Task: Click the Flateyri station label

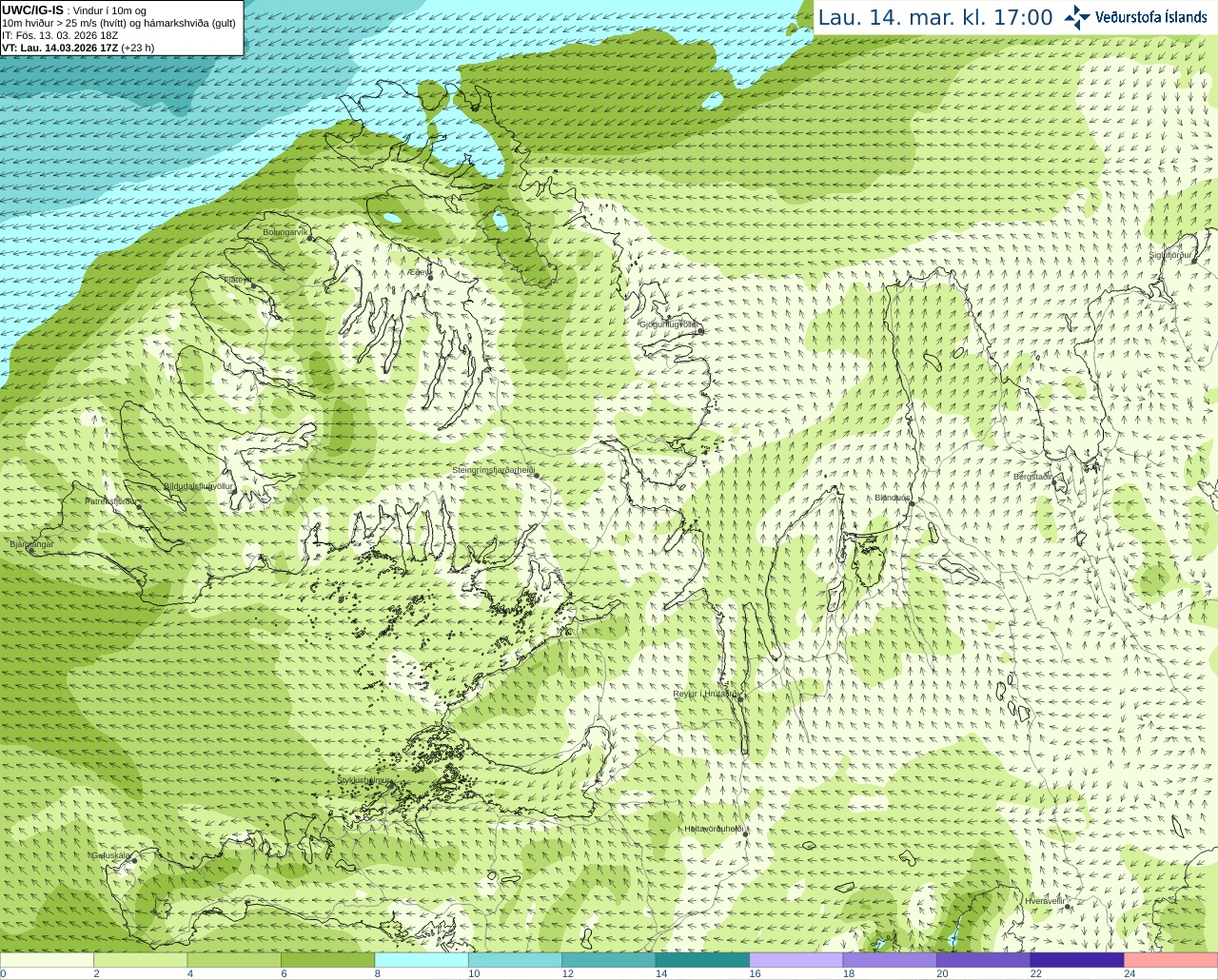Action: tap(238, 280)
